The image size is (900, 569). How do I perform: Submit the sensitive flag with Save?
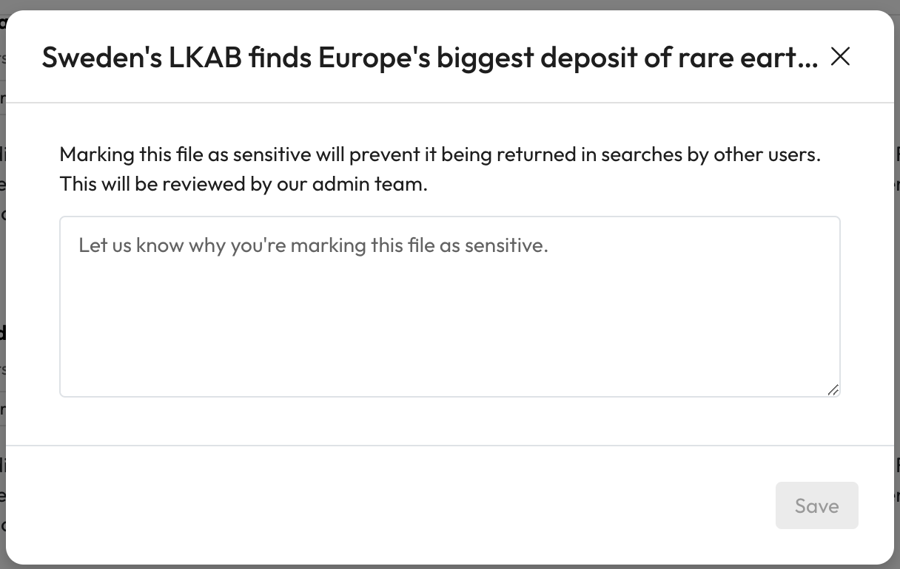(816, 506)
